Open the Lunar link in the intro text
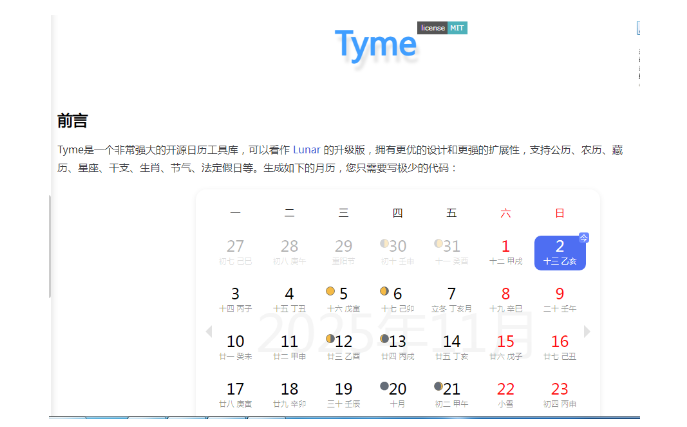 [x=306, y=150]
